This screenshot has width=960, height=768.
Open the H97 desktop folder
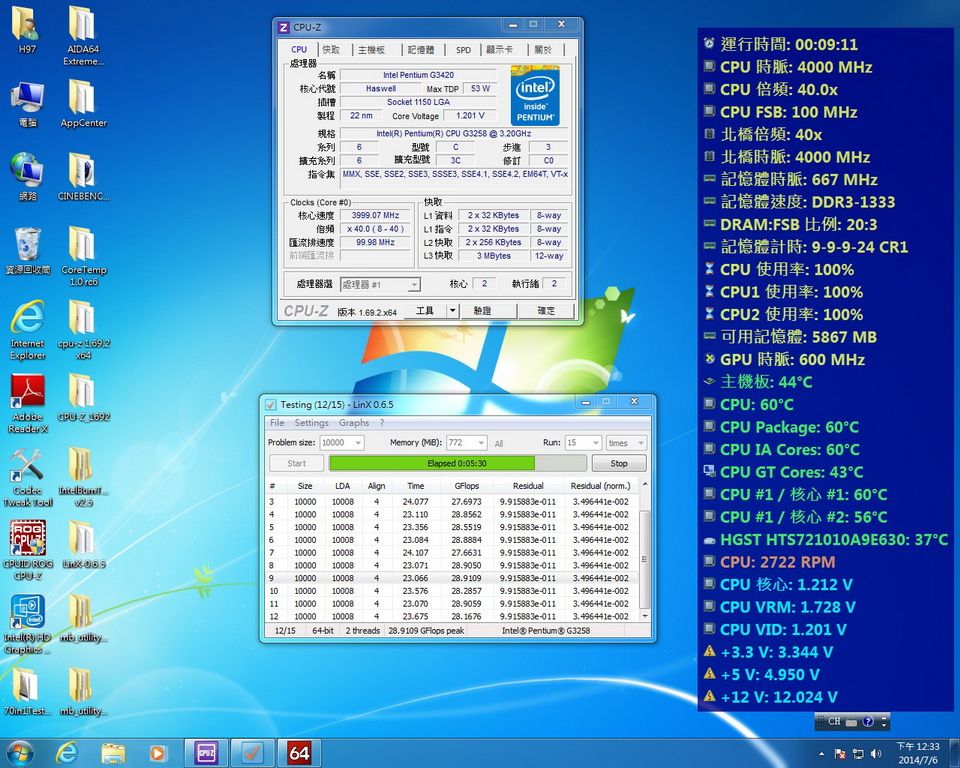click(x=26, y=31)
